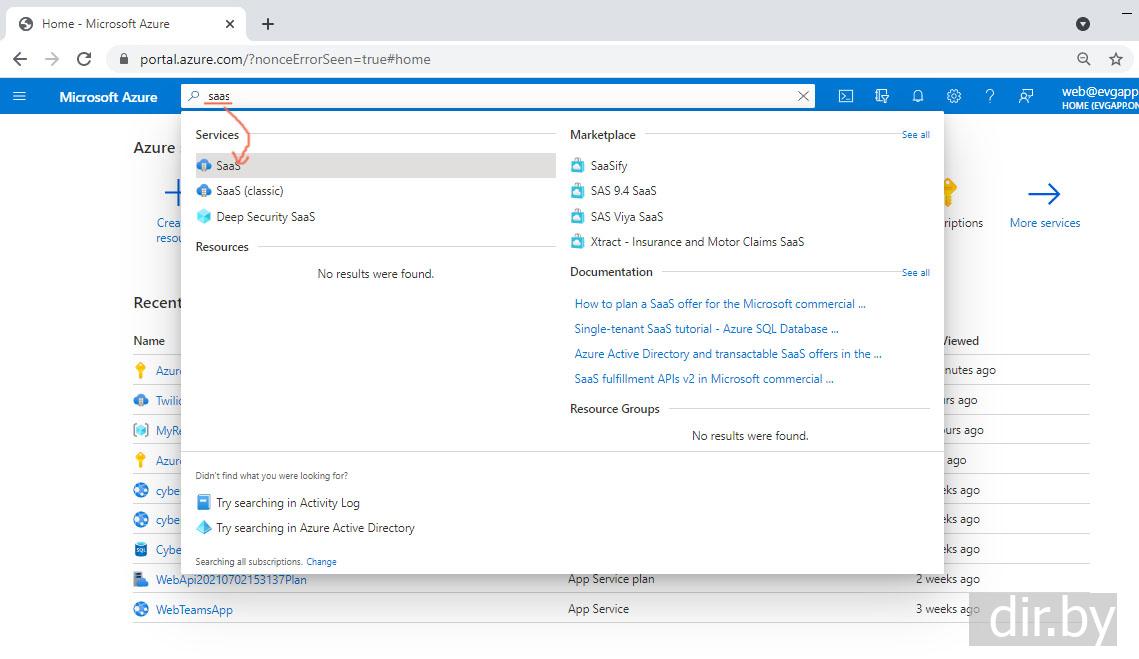Viewport: 1139px width, 659px height.
Task: Open the notifications bell
Action: [x=918, y=96]
